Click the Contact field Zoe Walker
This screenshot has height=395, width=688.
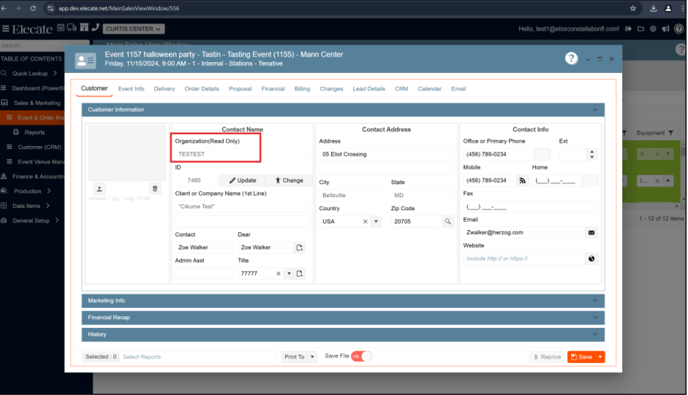(204, 248)
